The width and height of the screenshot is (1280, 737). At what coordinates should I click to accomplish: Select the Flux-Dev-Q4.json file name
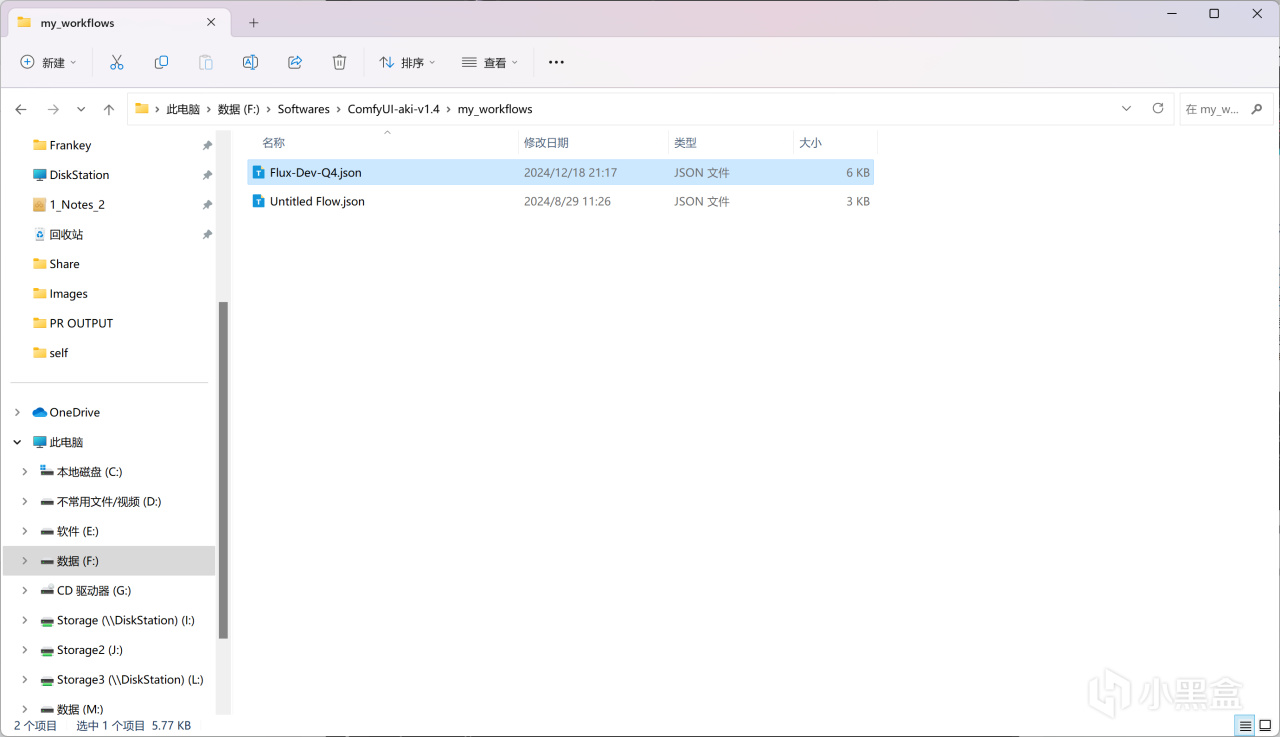point(316,172)
